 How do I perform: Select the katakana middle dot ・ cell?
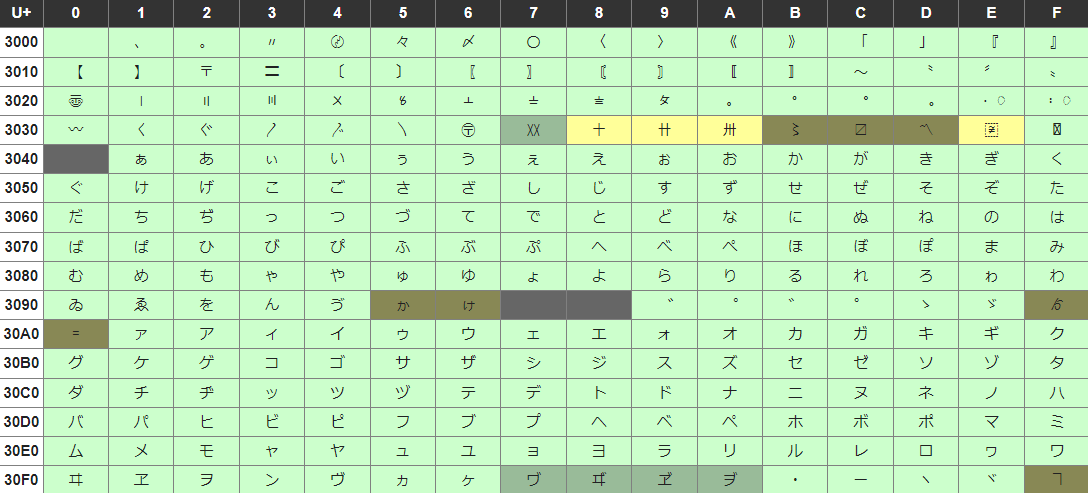[x=795, y=480]
